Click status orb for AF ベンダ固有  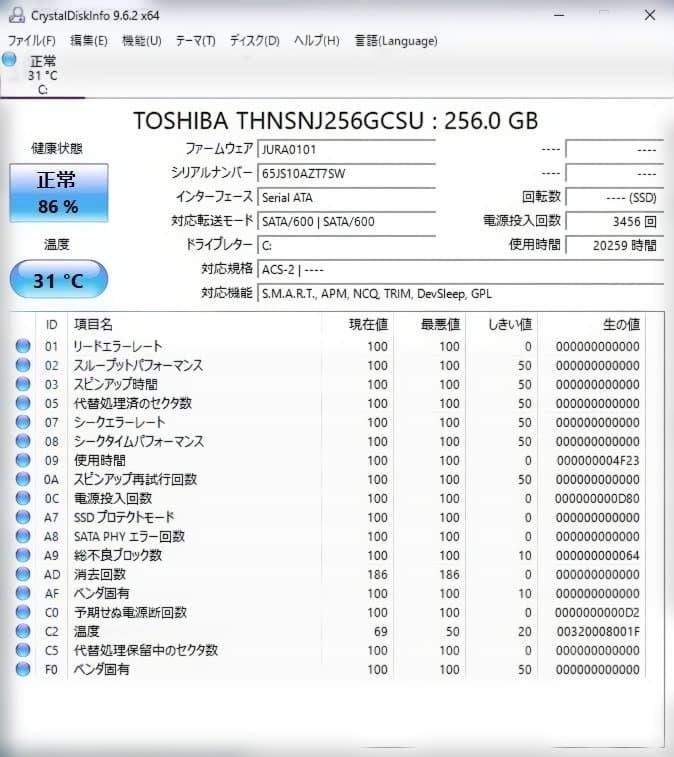click(23, 593)
